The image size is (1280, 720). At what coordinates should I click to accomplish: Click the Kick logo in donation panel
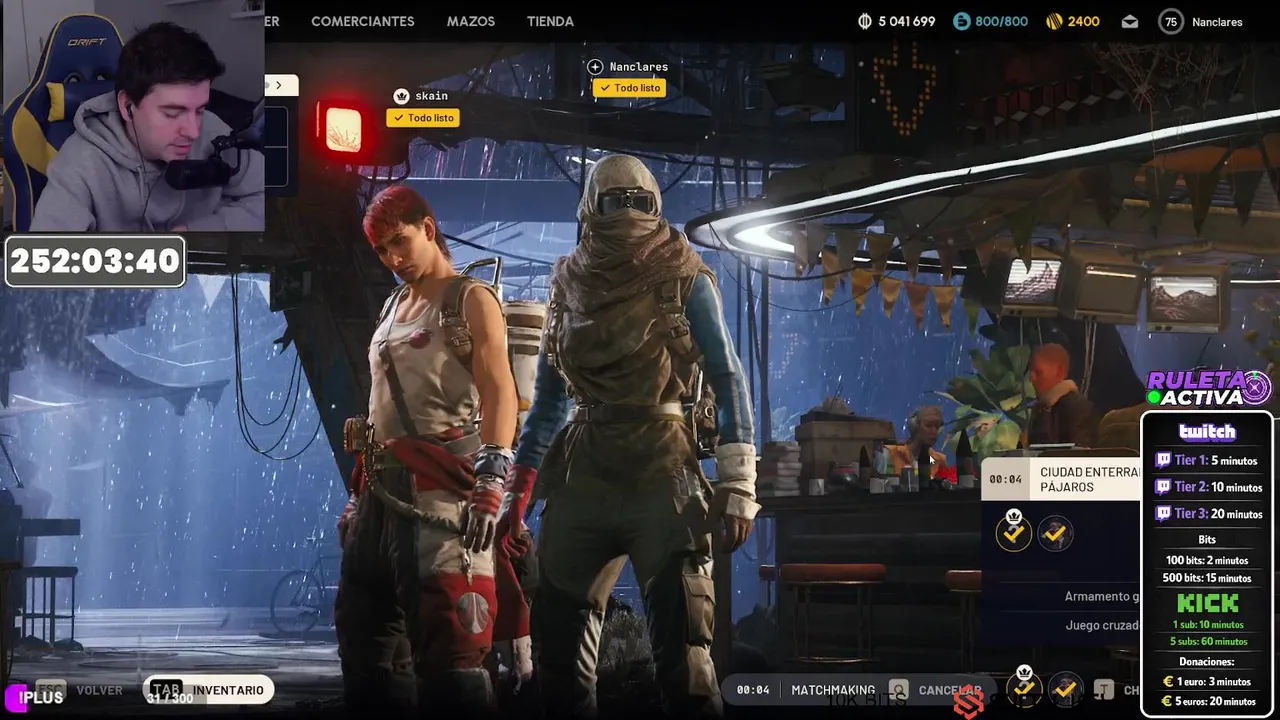click(x=1207, y=603)
